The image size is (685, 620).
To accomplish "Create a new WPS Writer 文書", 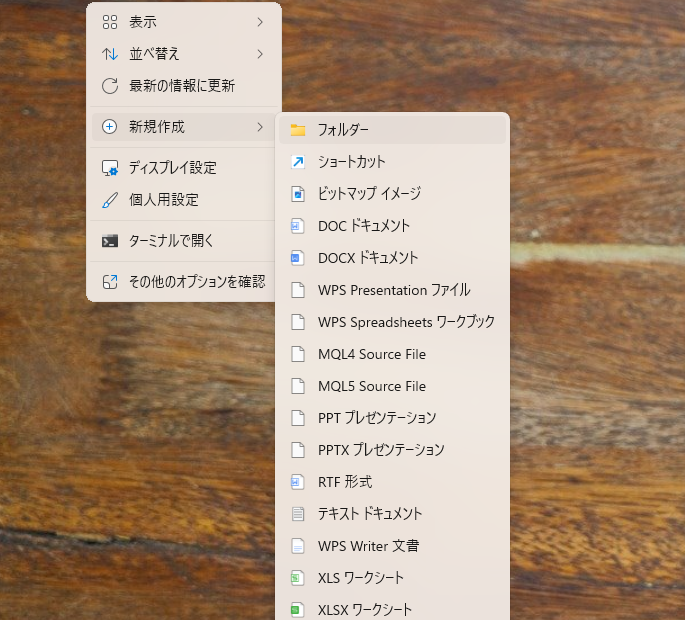I will coord(392,546).
